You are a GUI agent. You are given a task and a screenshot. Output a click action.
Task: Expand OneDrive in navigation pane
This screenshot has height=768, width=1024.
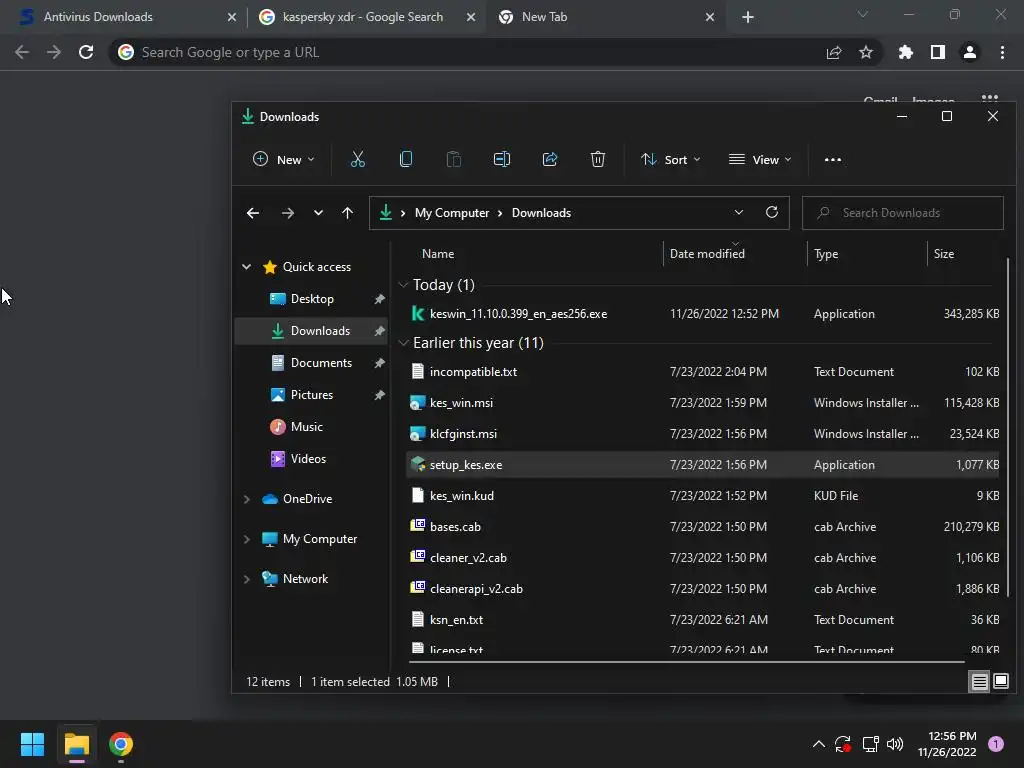pos(246,499)
